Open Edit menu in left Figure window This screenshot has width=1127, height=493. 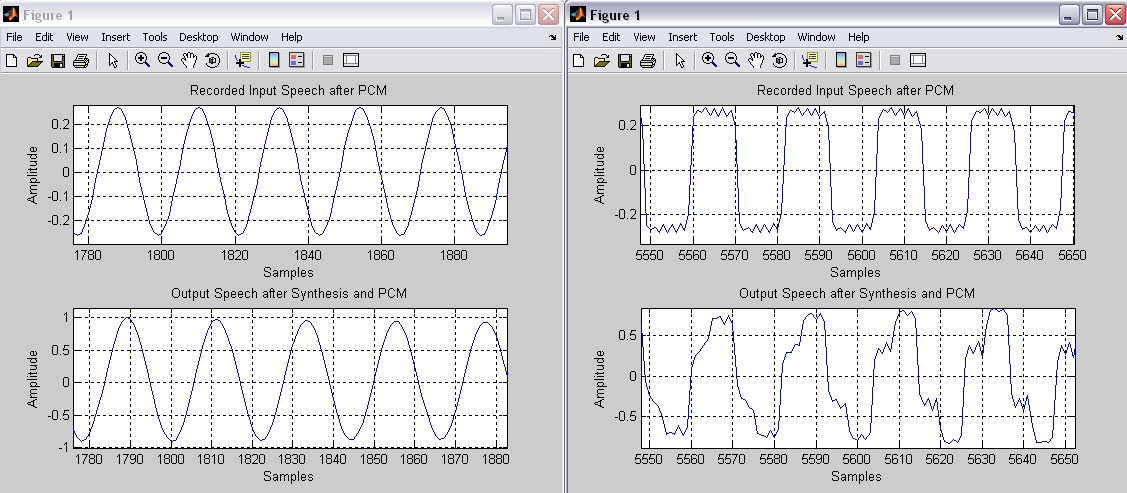45,37
